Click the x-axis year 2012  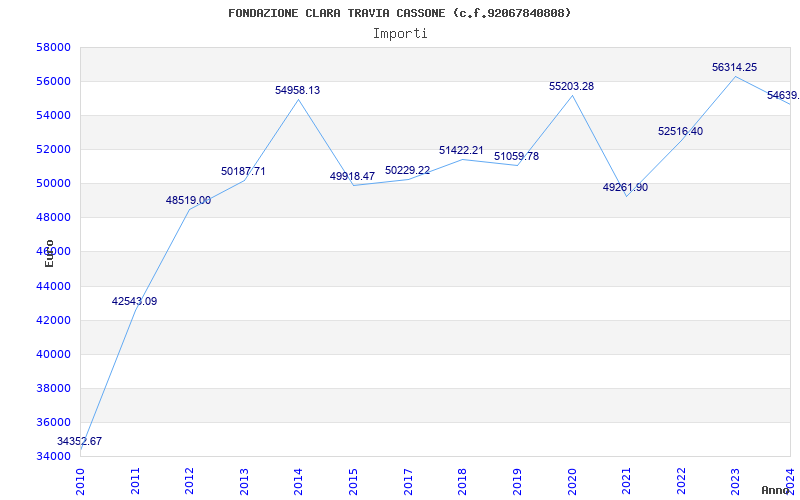click(x=189, y=482)
